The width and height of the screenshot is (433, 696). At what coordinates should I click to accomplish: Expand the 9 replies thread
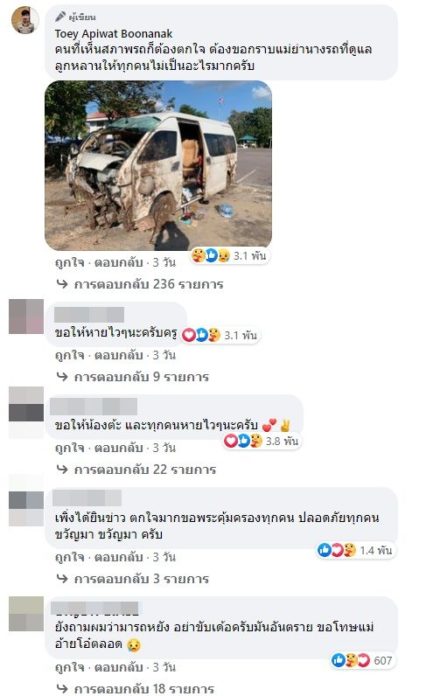[x=133, y=377]
